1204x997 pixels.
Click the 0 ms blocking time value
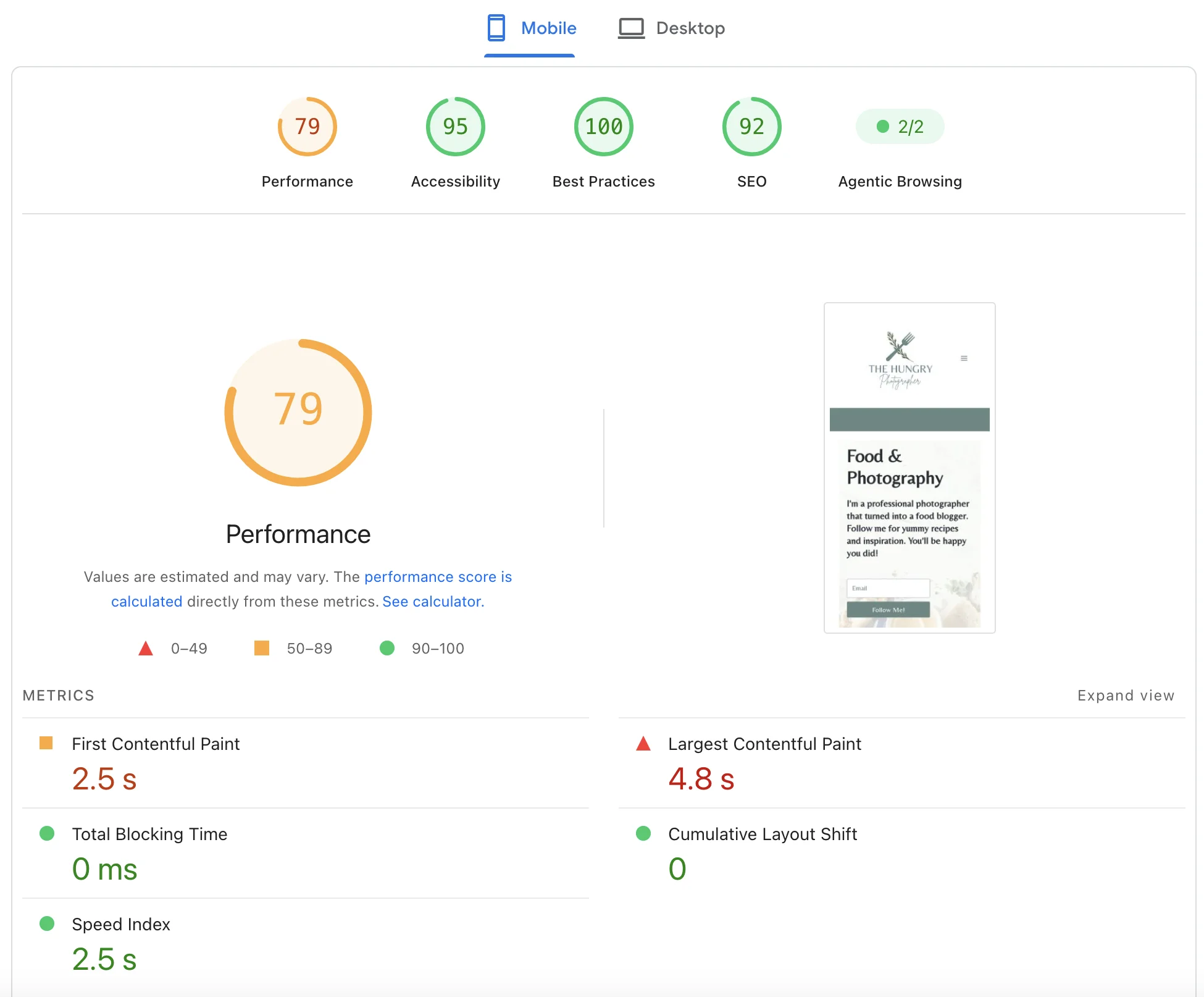tap(105, 869)
